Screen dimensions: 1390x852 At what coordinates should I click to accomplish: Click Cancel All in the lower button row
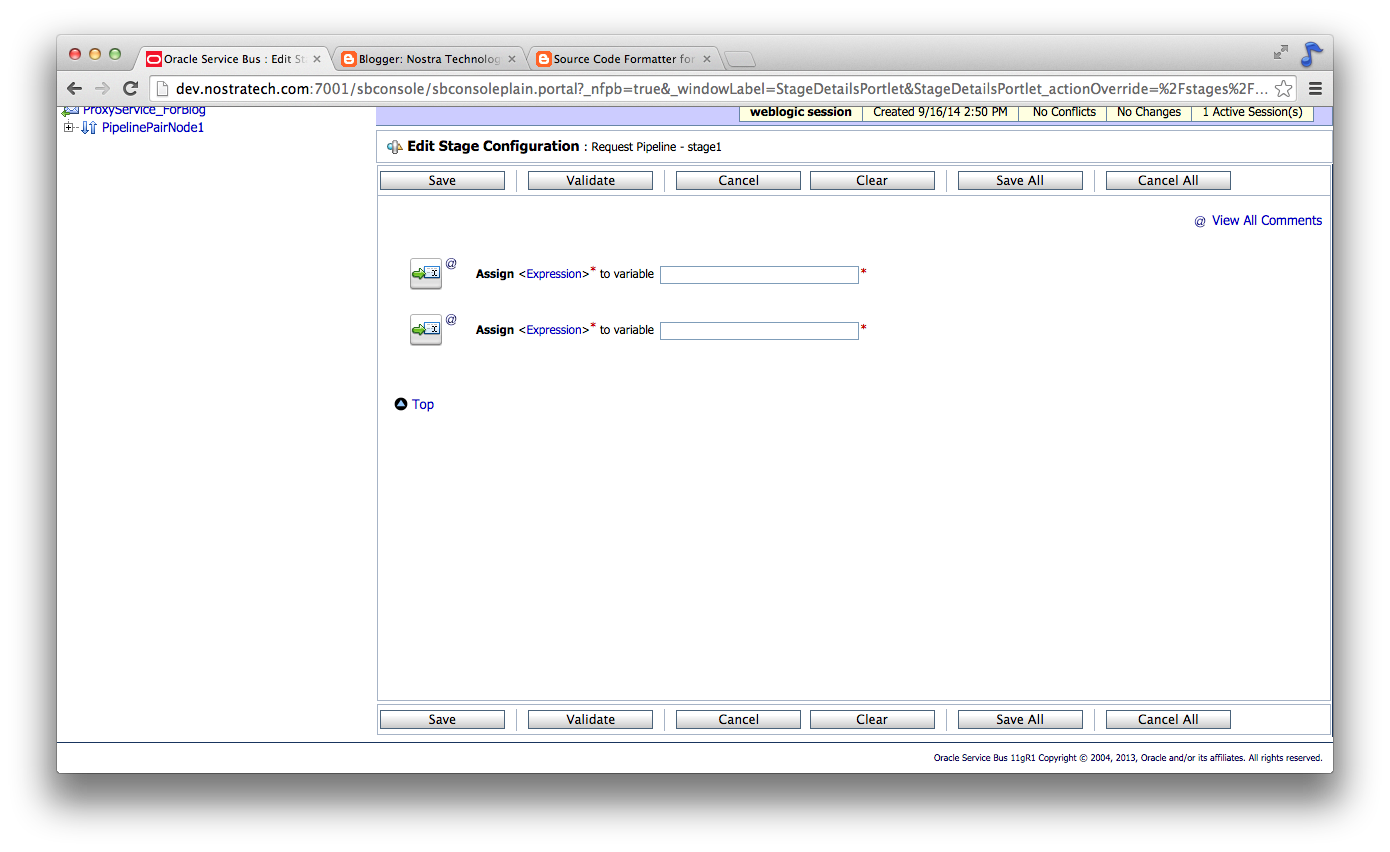coord(1168,720)
